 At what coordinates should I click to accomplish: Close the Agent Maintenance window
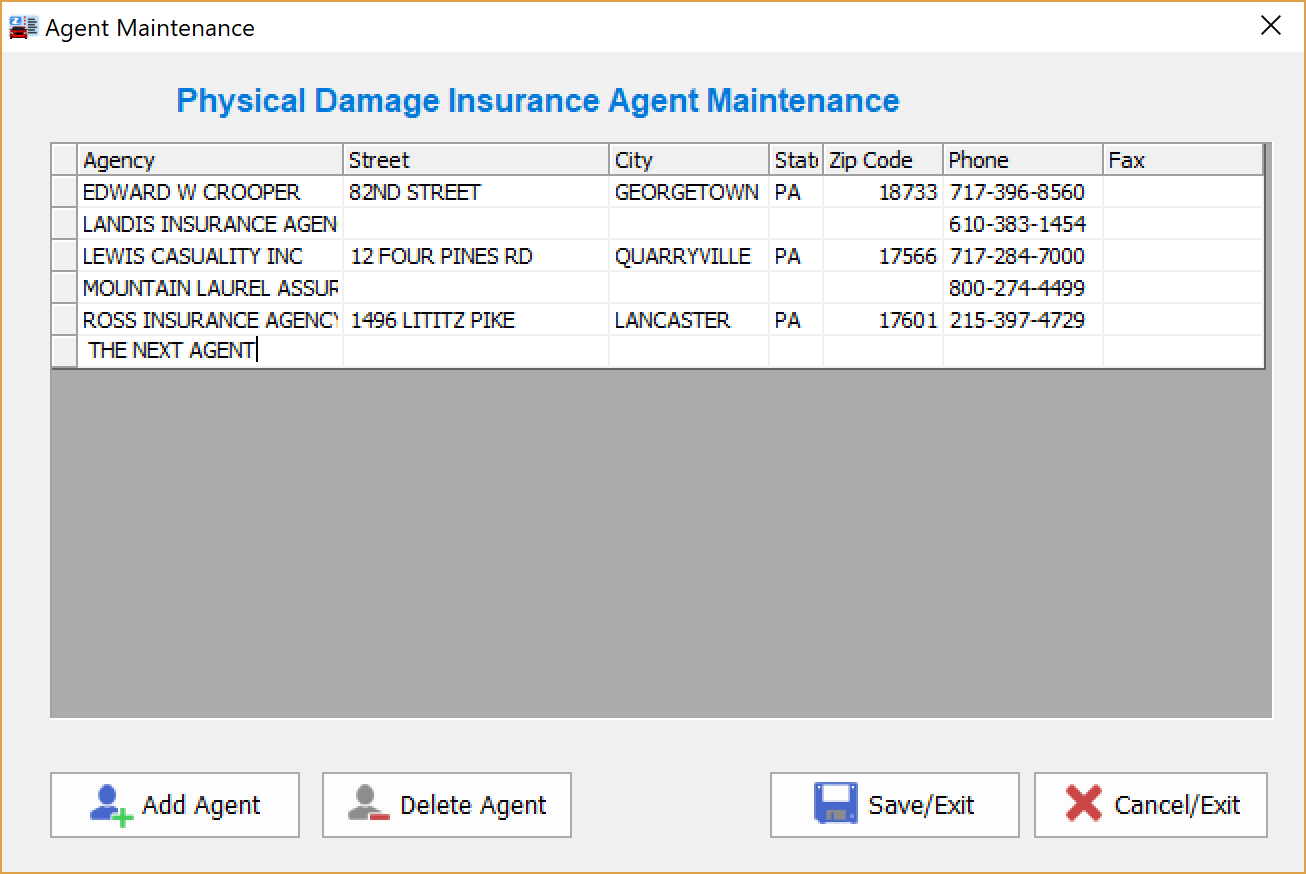tap(1271, 25)
